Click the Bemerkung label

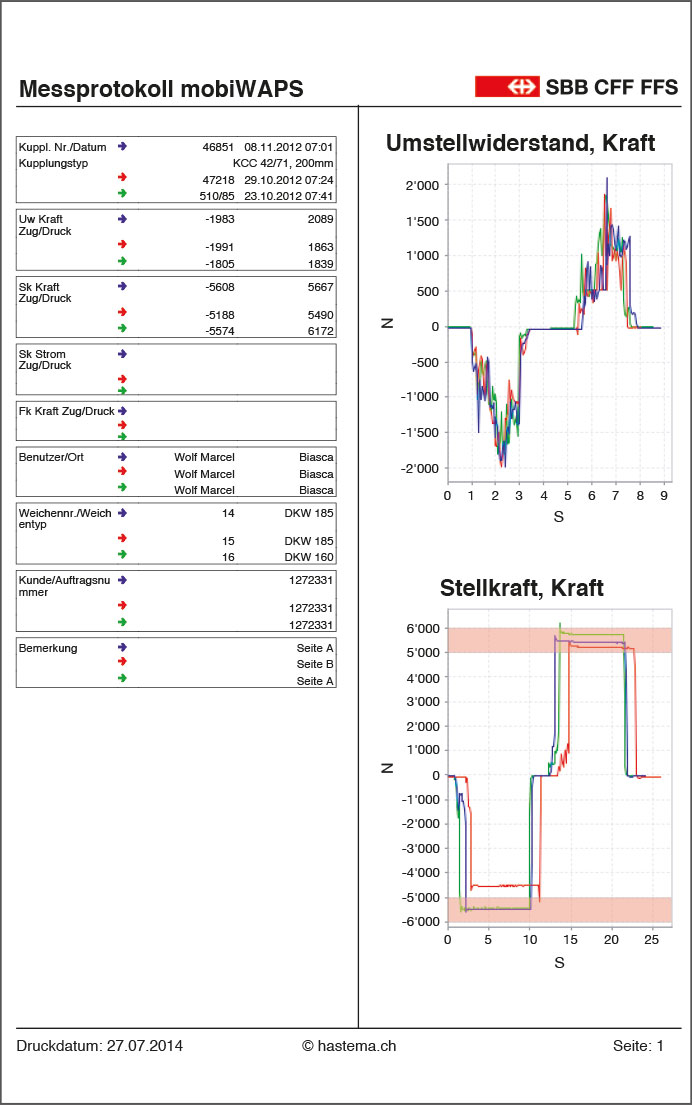click(48, 648)
